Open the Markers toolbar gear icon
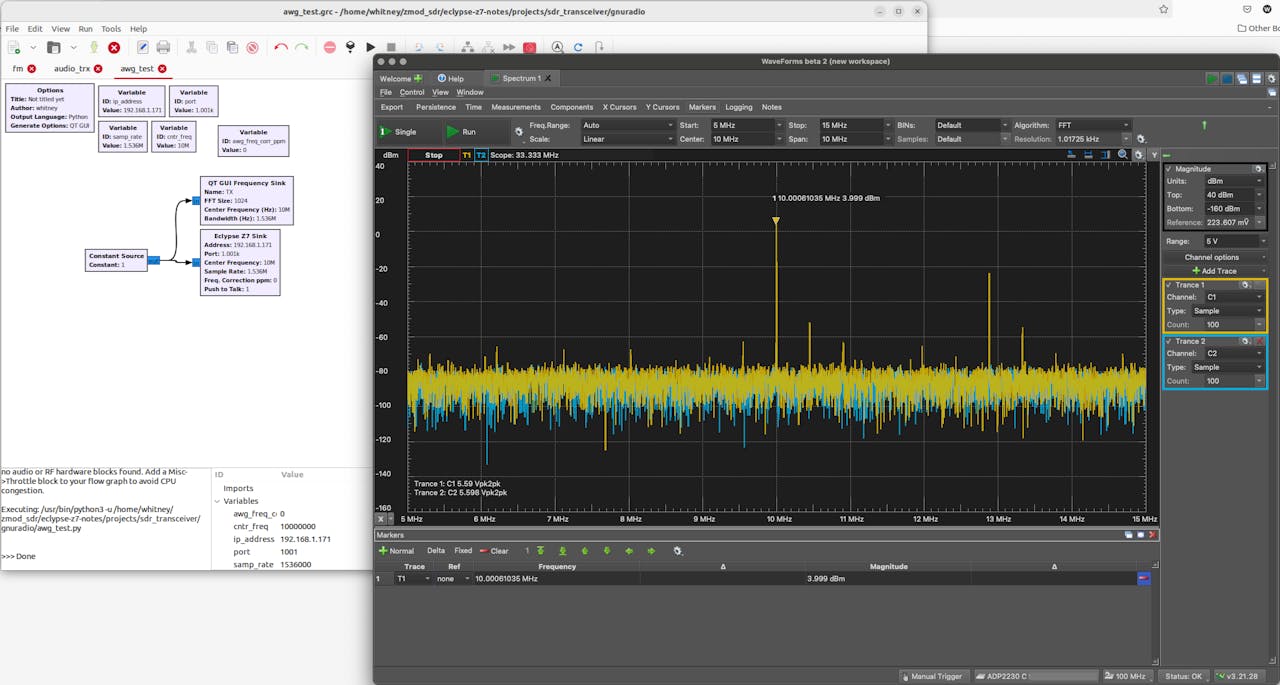The width and height of the screenshot is (1280, 685). (x=678, y=551)
